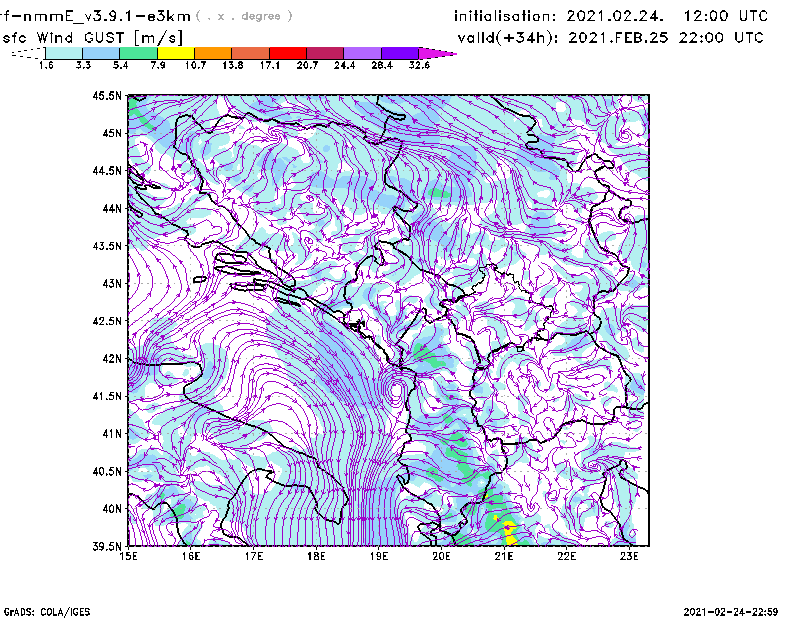
Task: Click the 44.5N latitude label
Action: [x=107, y=170]
